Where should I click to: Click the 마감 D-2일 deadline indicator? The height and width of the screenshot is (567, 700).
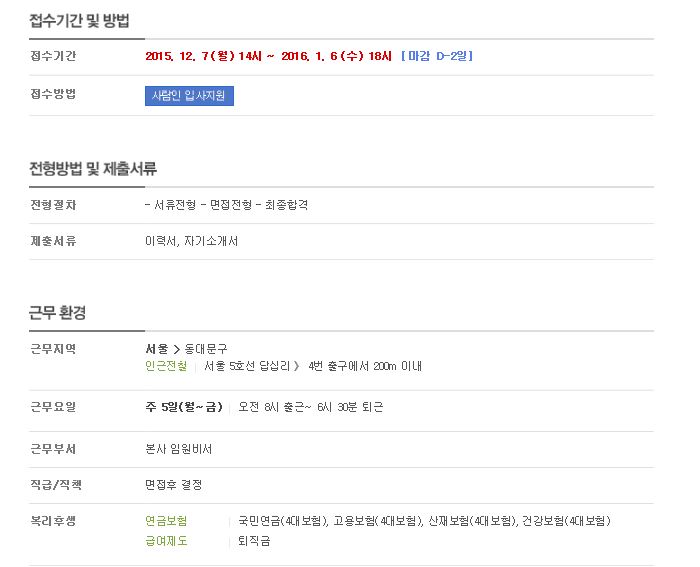[x=437, y=56]
